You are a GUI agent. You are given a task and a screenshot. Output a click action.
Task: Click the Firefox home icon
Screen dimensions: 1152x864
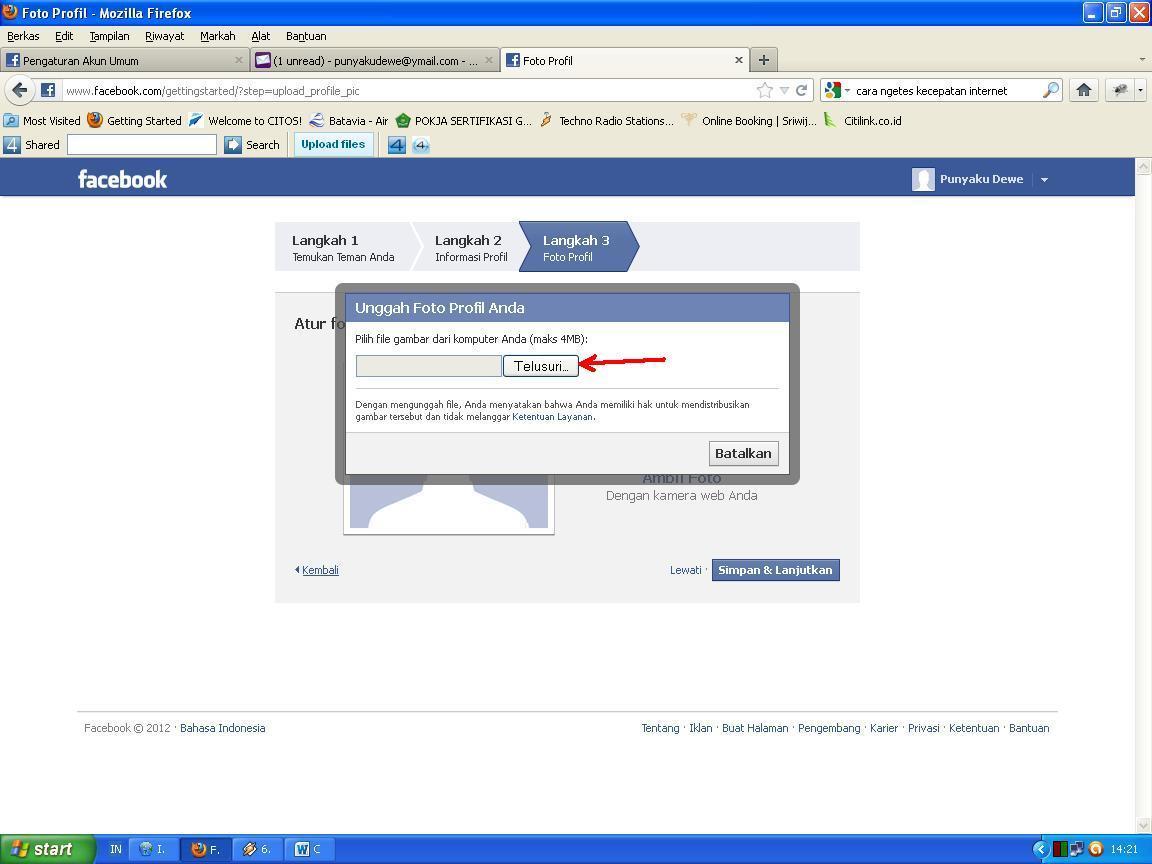click(x=1084, y=90)
